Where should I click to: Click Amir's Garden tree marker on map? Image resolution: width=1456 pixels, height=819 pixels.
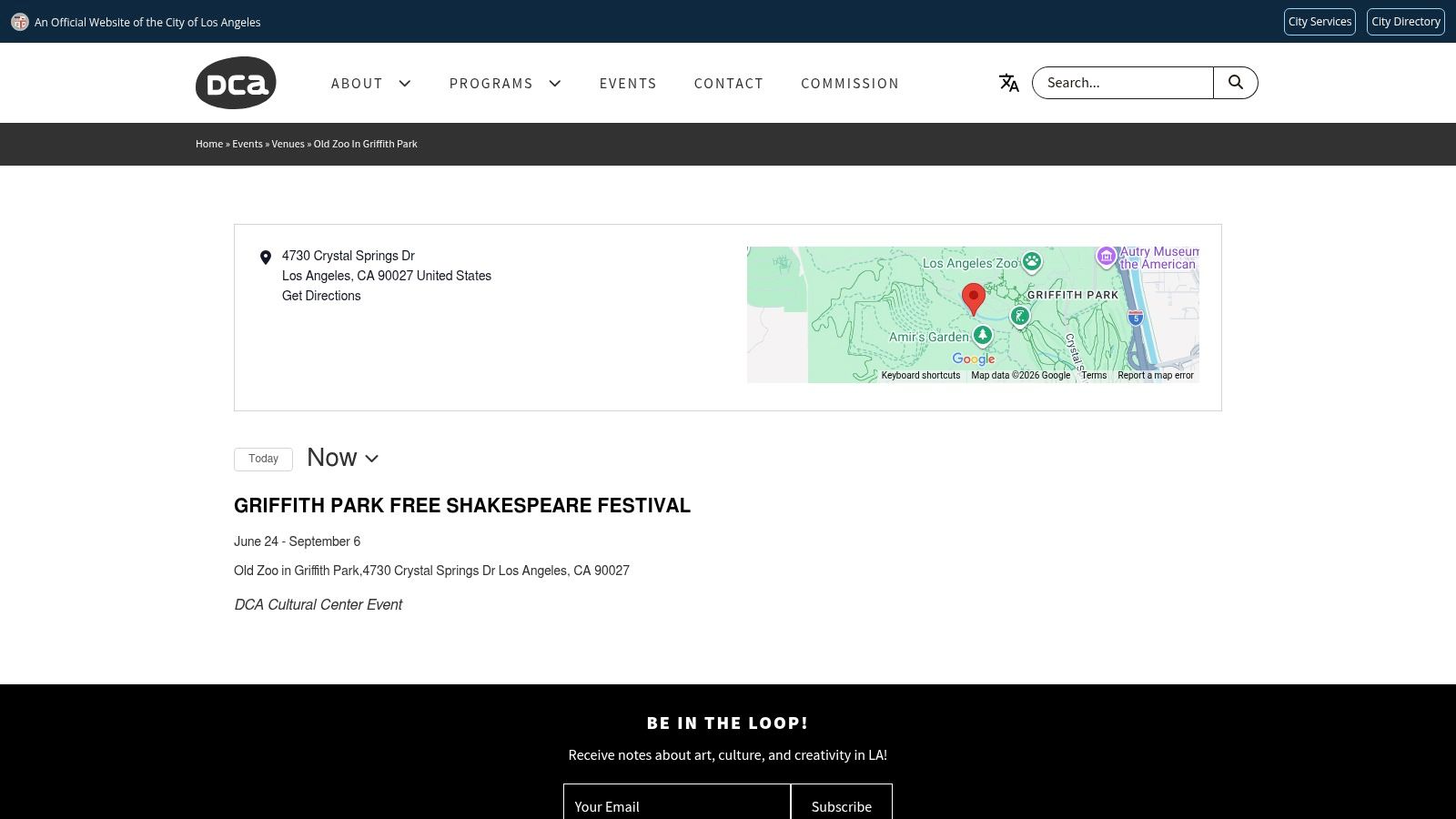coord(982,336)
